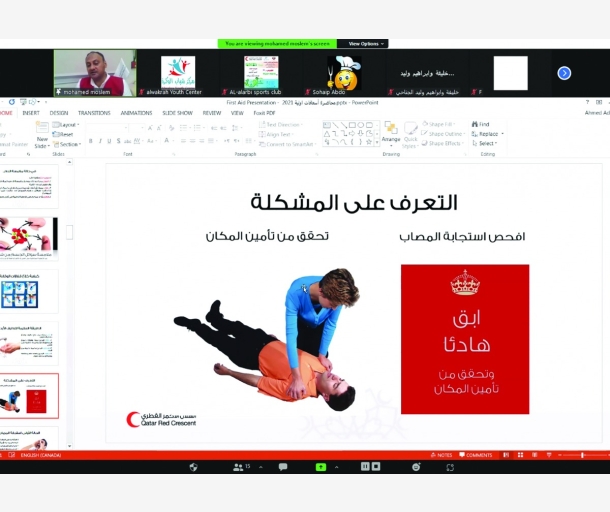Switch to the Transitions ribbon tab
This screenshot has height=512, width=610.
coord(94,113)
